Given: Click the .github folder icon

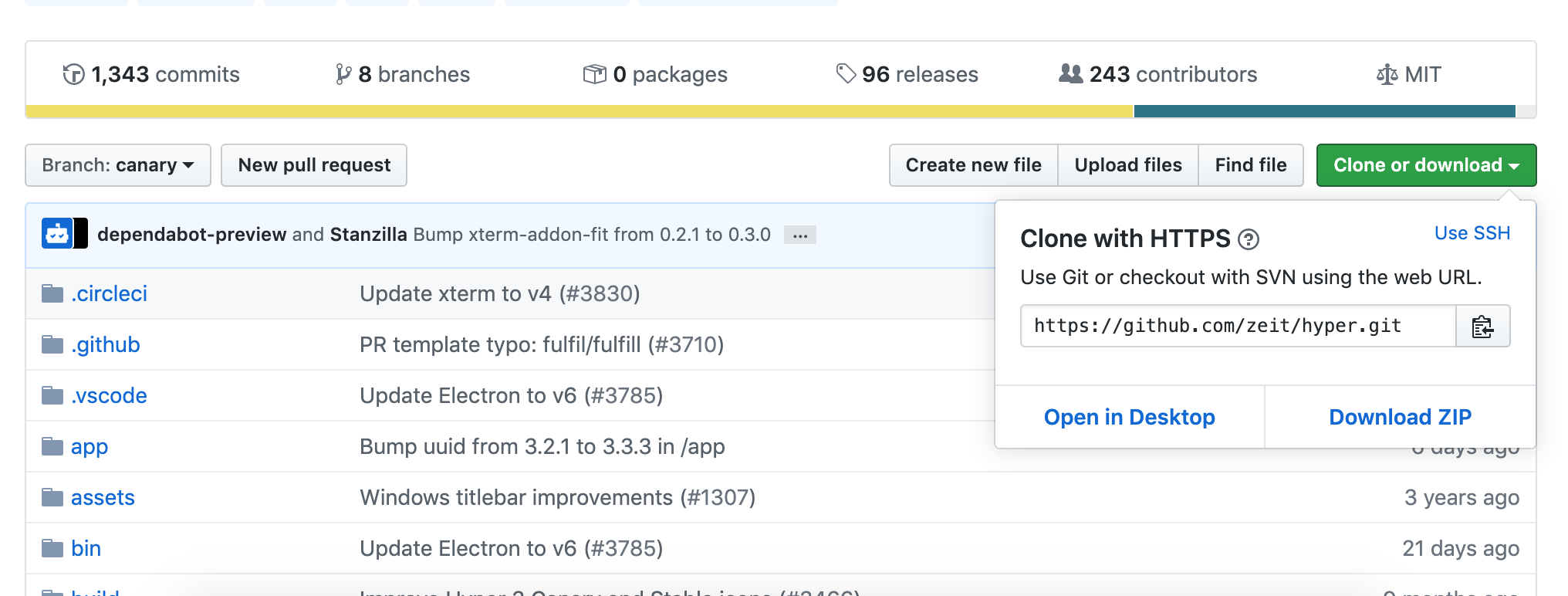Looking at the screenshot, I should pos(52,344).
